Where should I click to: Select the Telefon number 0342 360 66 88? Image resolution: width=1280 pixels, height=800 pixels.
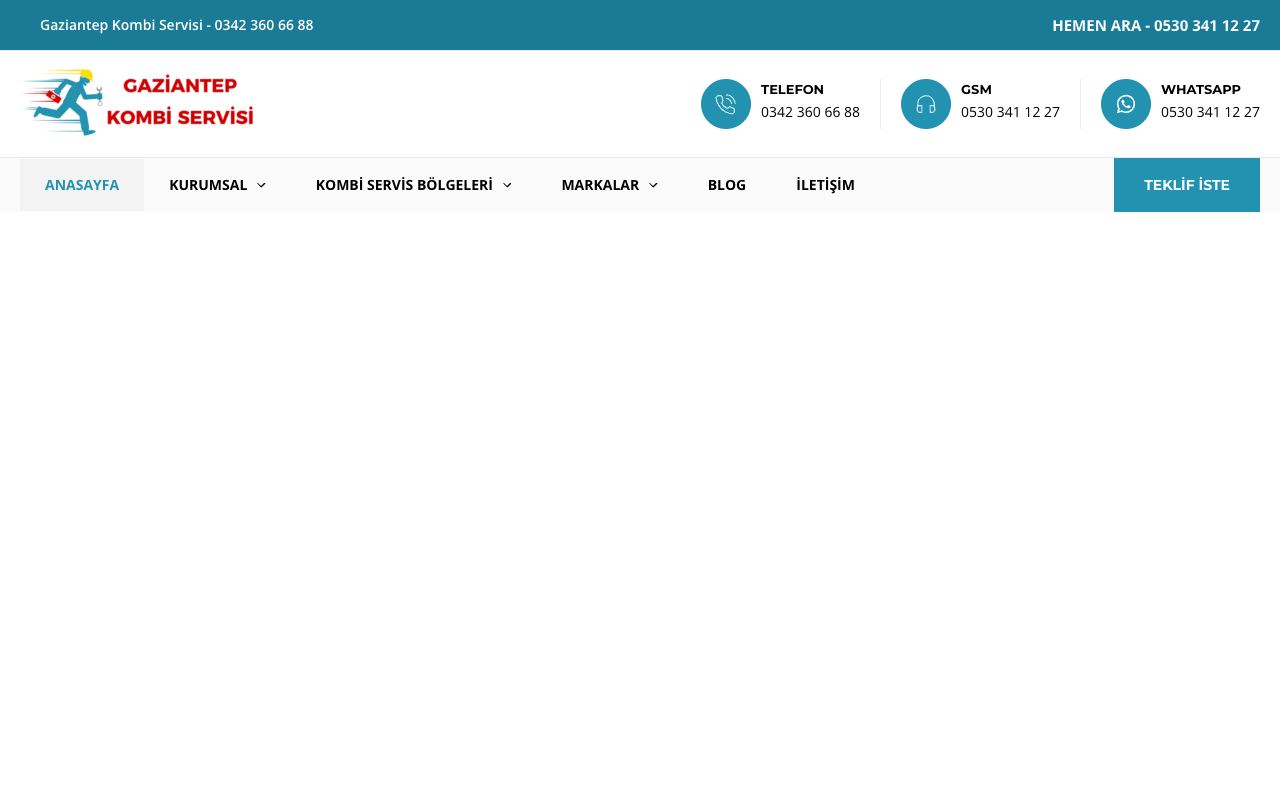coord(810,112)
